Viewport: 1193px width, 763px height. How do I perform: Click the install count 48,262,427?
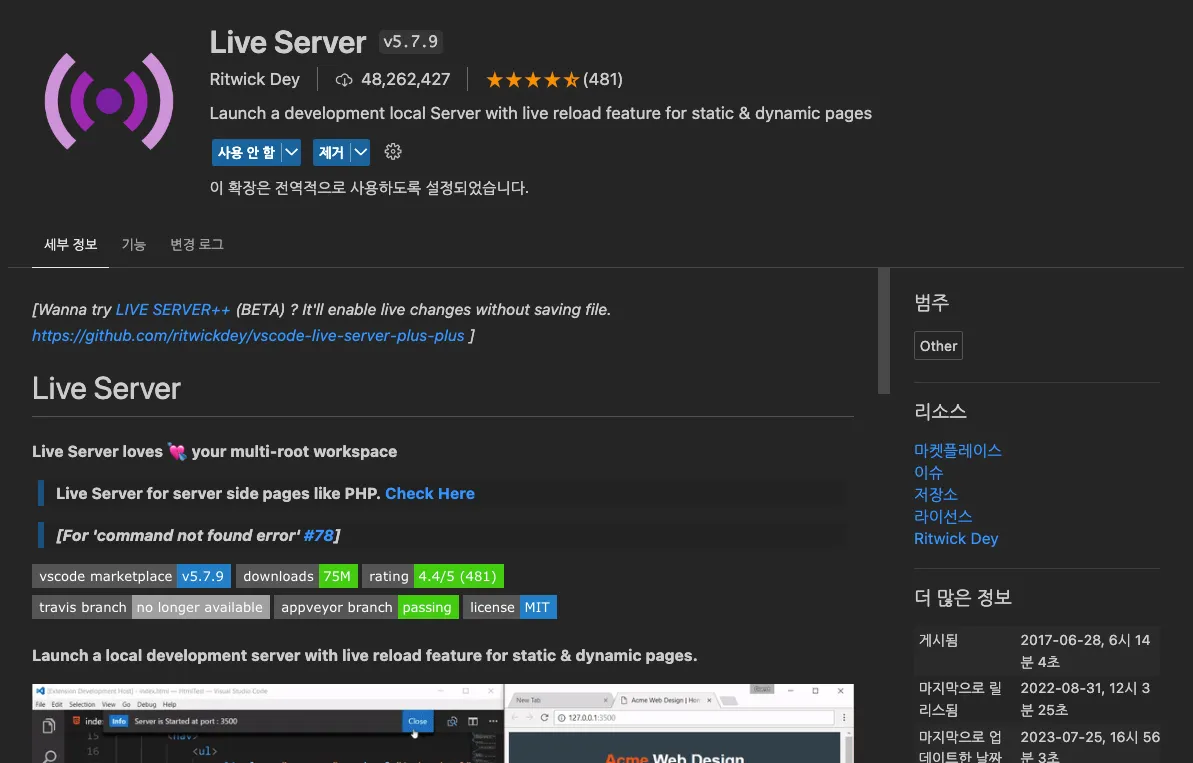[406, 79]
